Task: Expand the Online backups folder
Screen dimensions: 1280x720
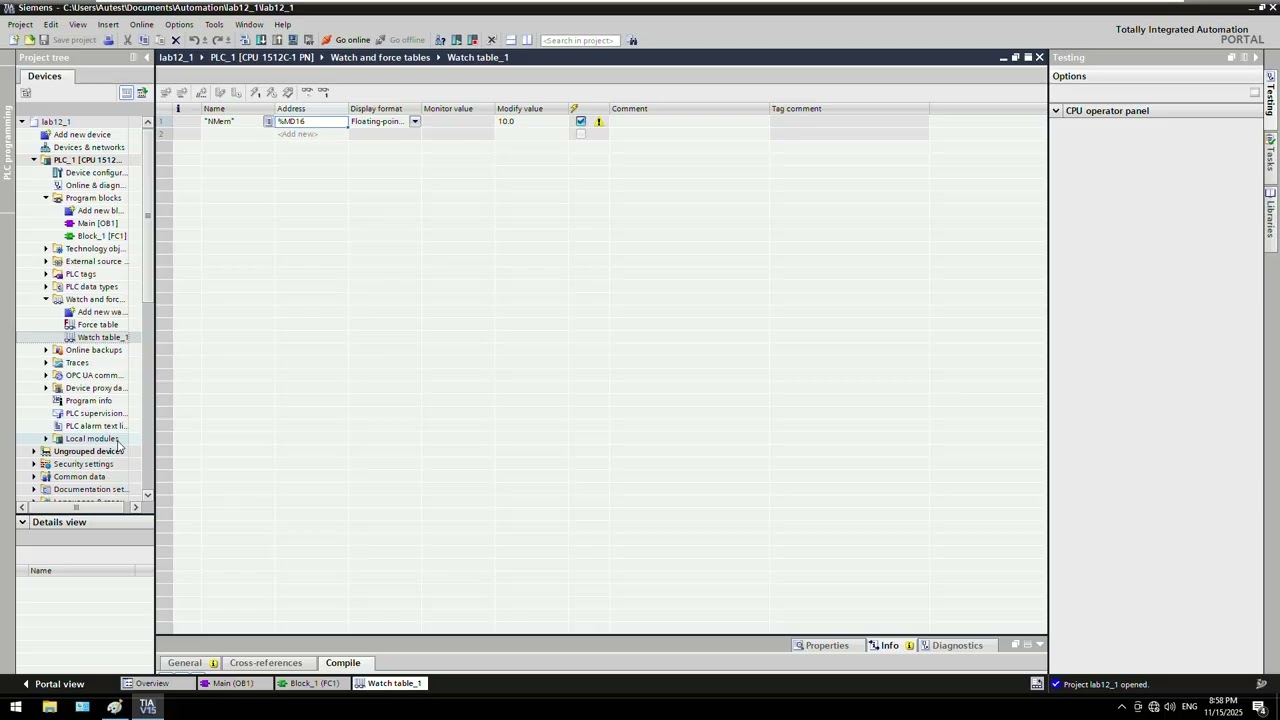Action: click(x=46, y=350)
